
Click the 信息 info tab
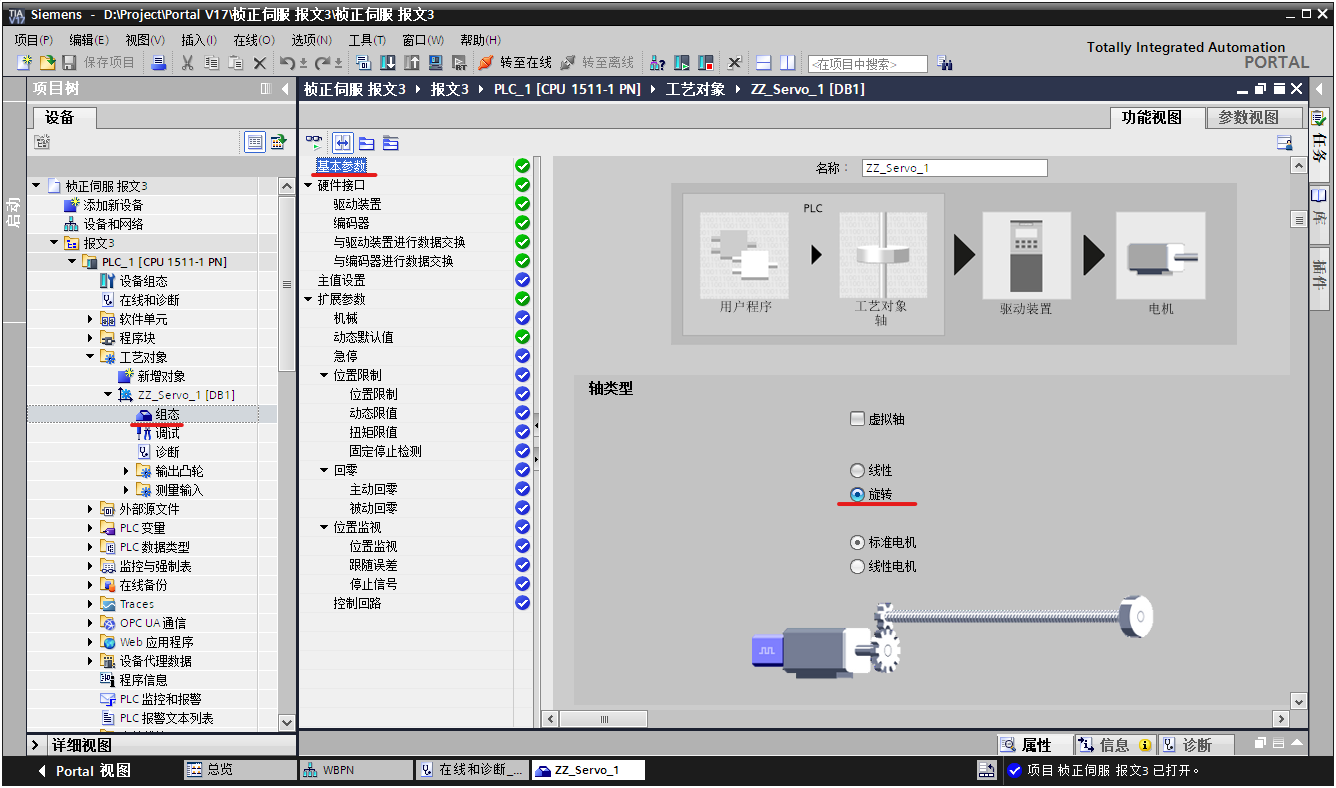click(x=1114, y=745)
